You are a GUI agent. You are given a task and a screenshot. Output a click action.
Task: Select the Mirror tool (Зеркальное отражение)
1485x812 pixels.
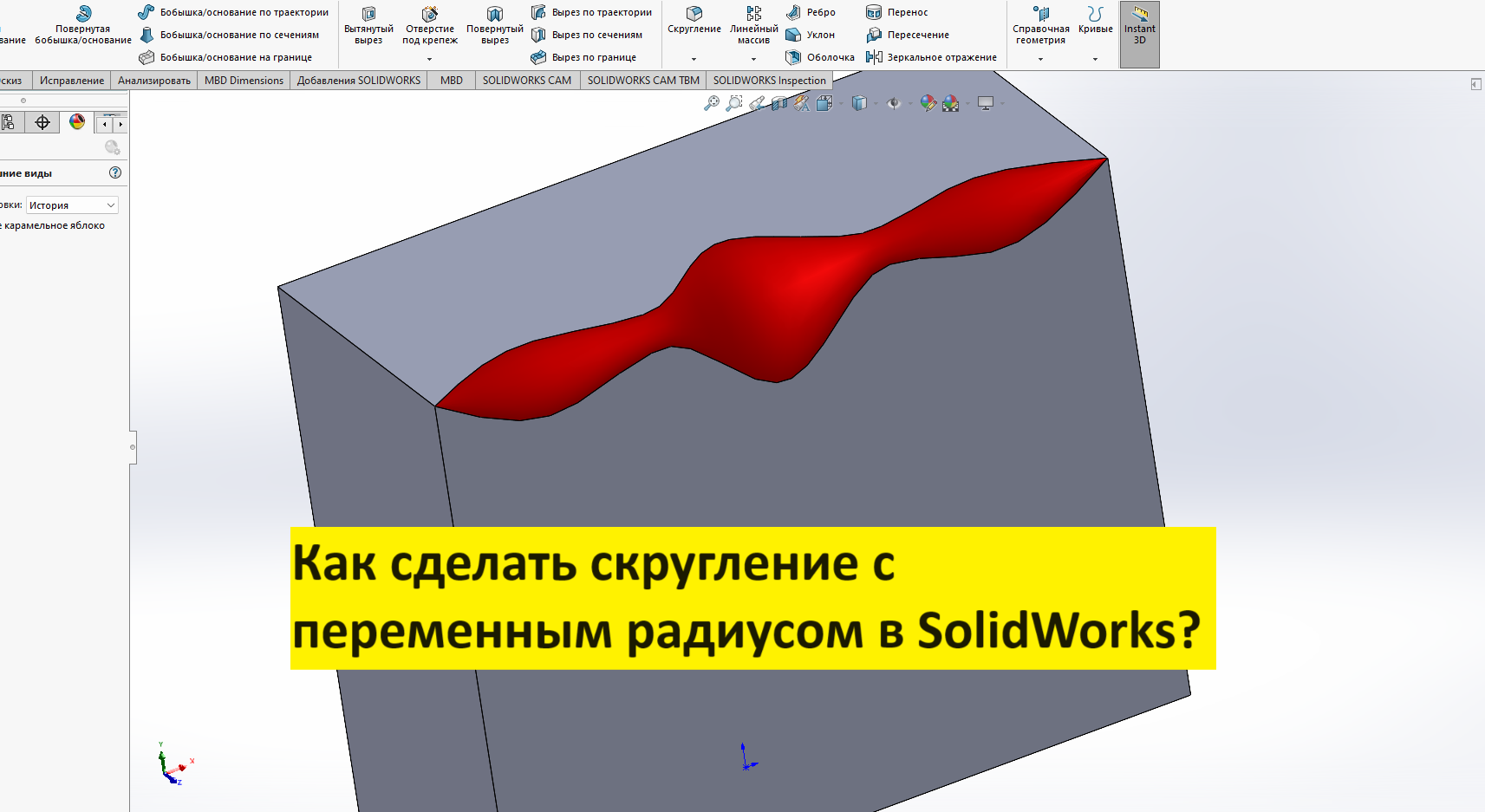point(931,57)
